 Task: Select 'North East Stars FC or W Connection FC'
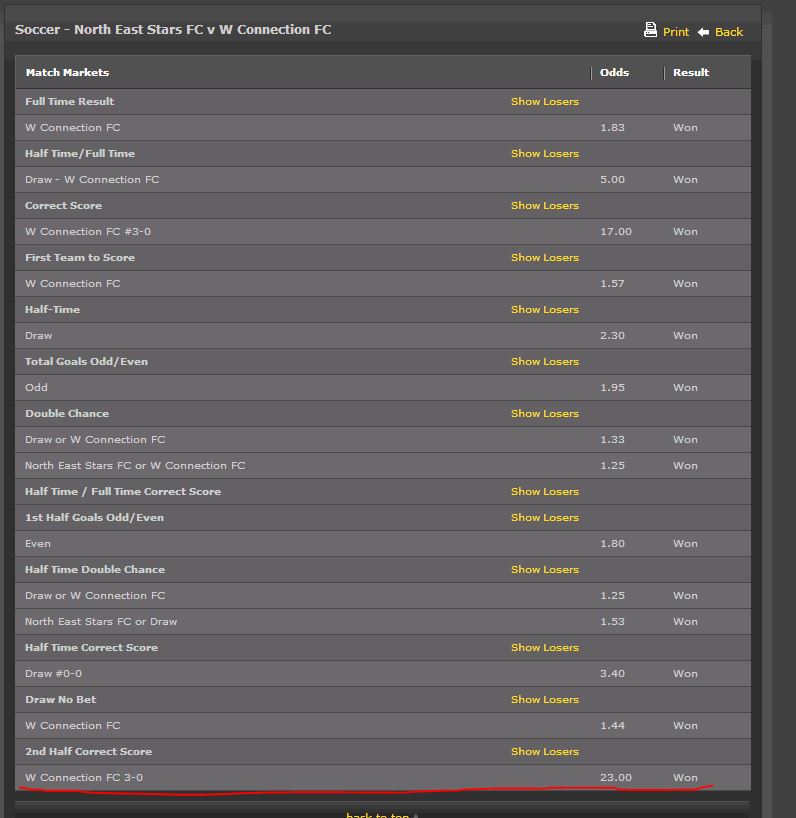click(383, 466)
